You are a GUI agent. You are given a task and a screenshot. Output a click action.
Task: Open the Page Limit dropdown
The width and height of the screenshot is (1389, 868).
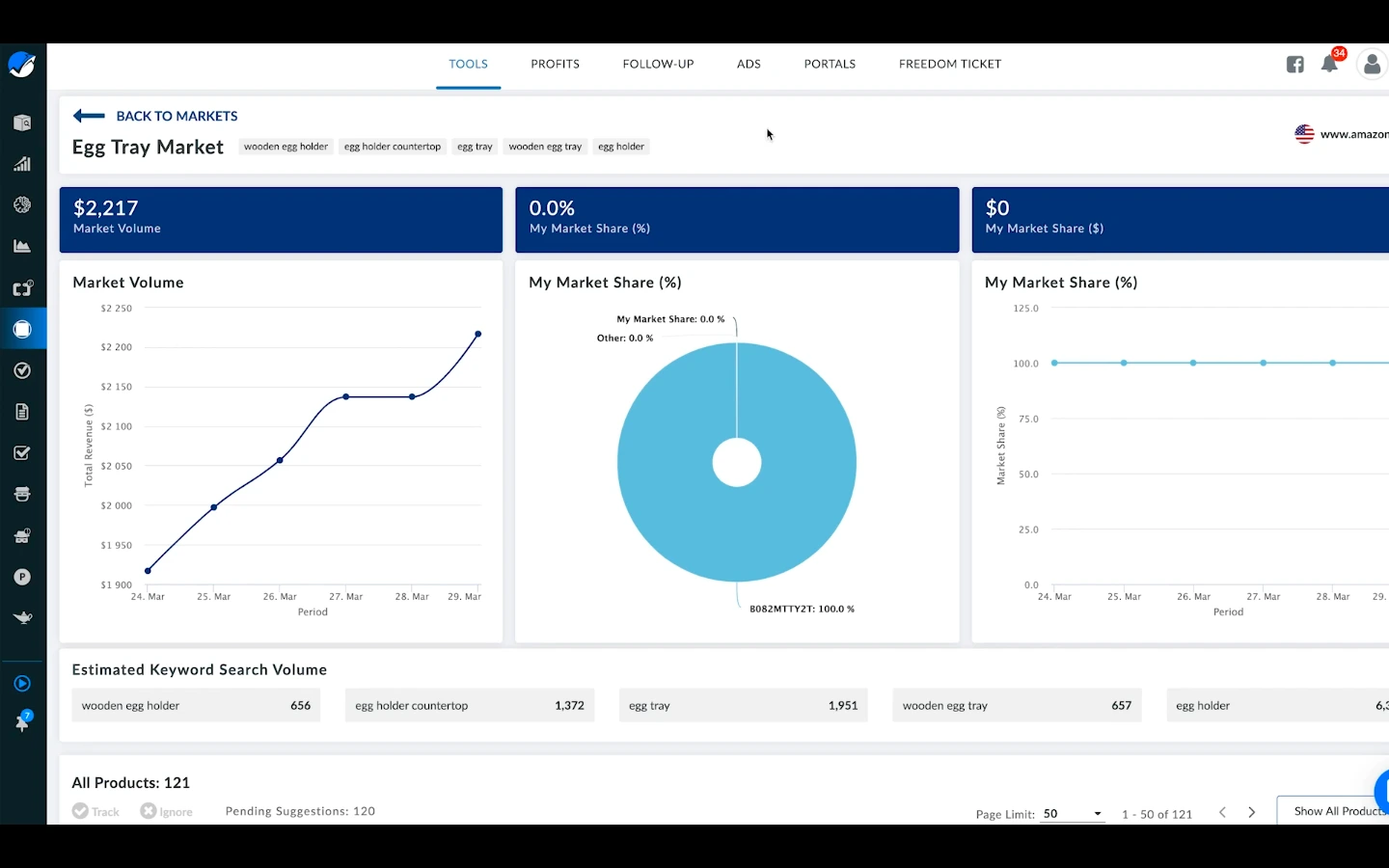[1072, 814]
